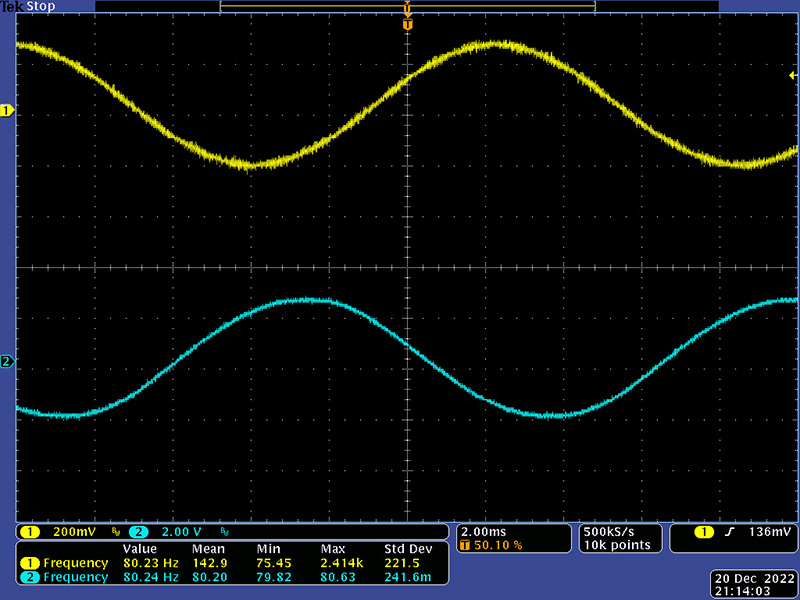Click the 2.00ms timebase readout
Viewport: 800px width, 600px height.
pos(484,532)
